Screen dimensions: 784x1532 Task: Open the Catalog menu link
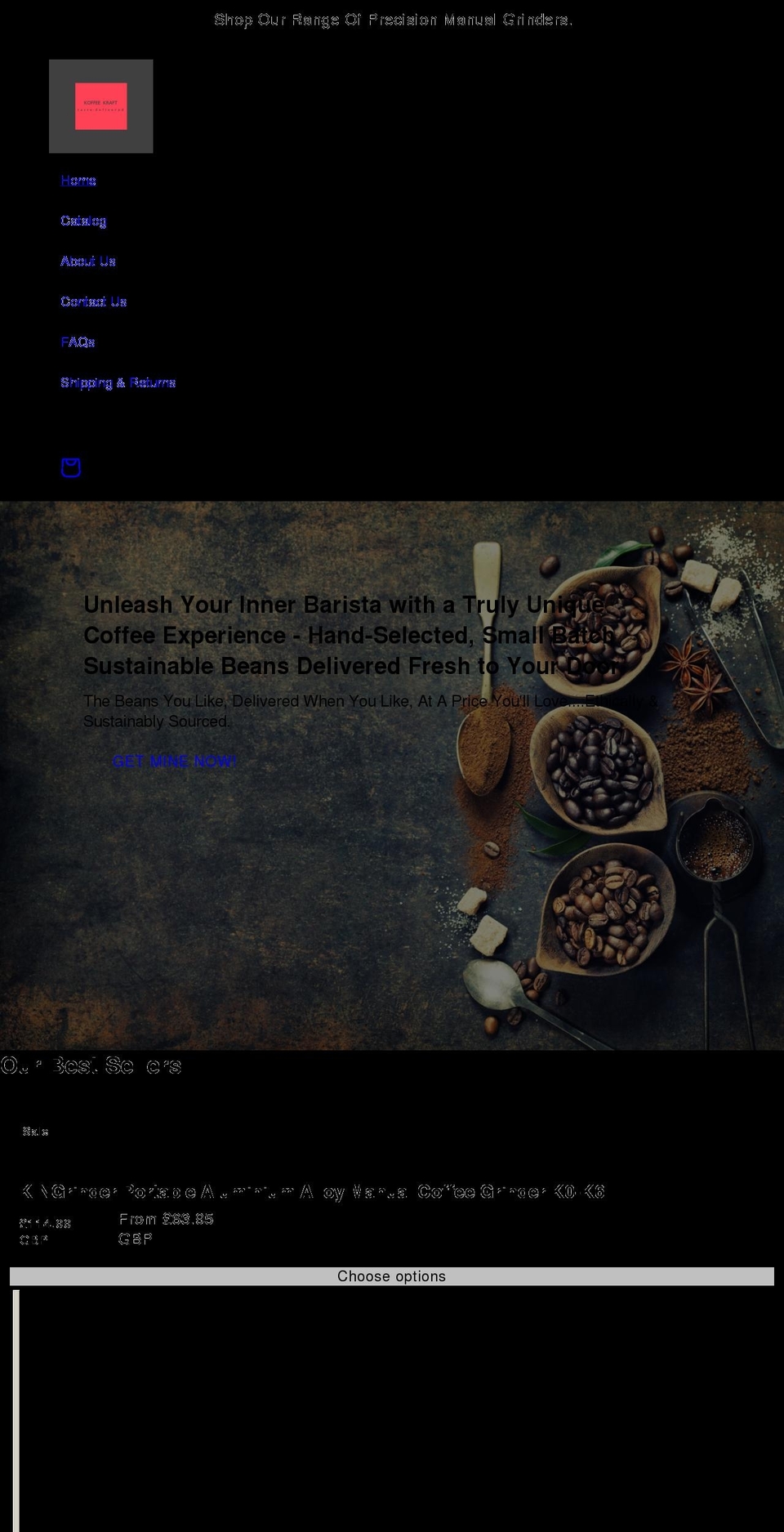(83, 221)
